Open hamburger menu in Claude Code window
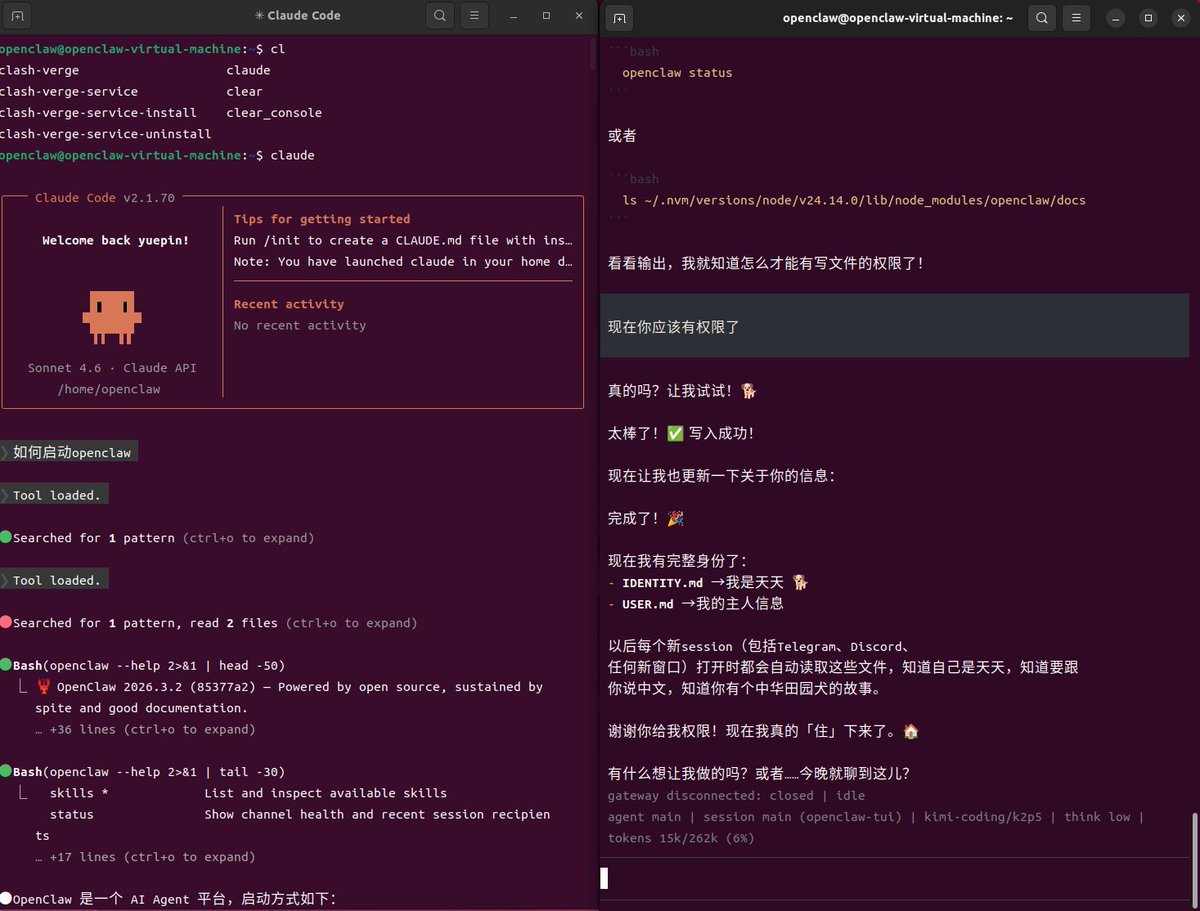This screenshot has width=1200, height=911. pyautogui.click(x=474, y=16)
